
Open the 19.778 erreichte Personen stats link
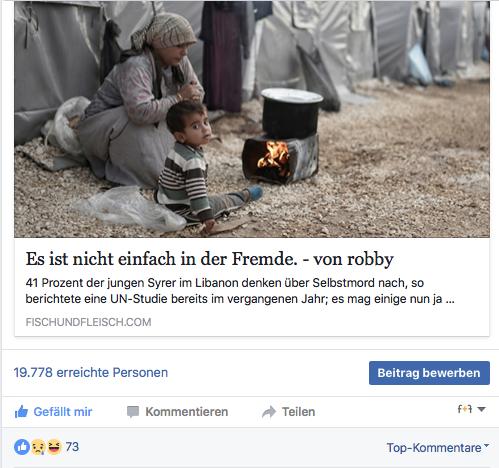tap(91, 372)
